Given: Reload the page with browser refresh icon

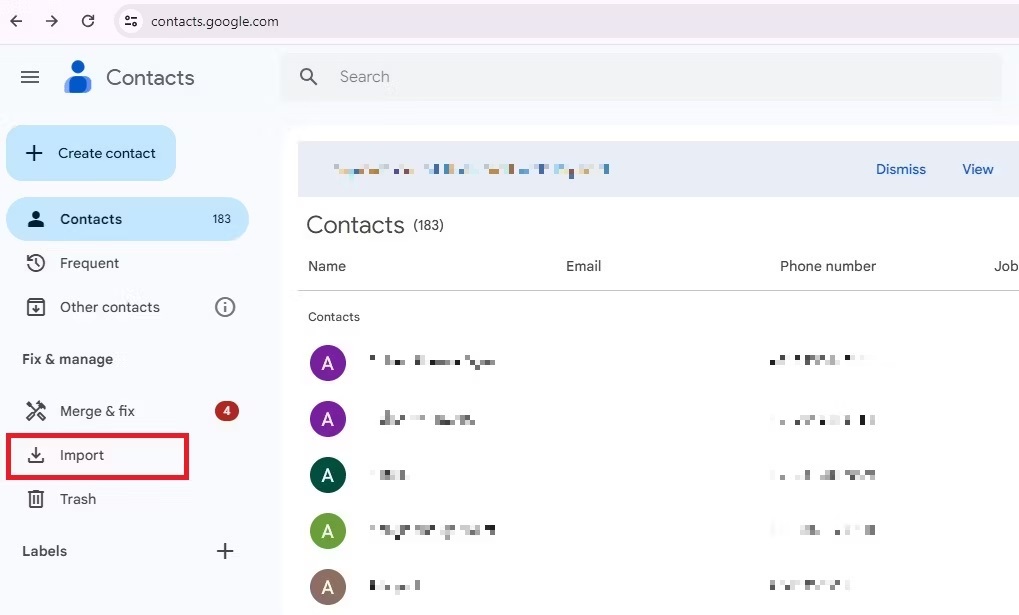Looking at the screenshot, I should coord(88,21).
